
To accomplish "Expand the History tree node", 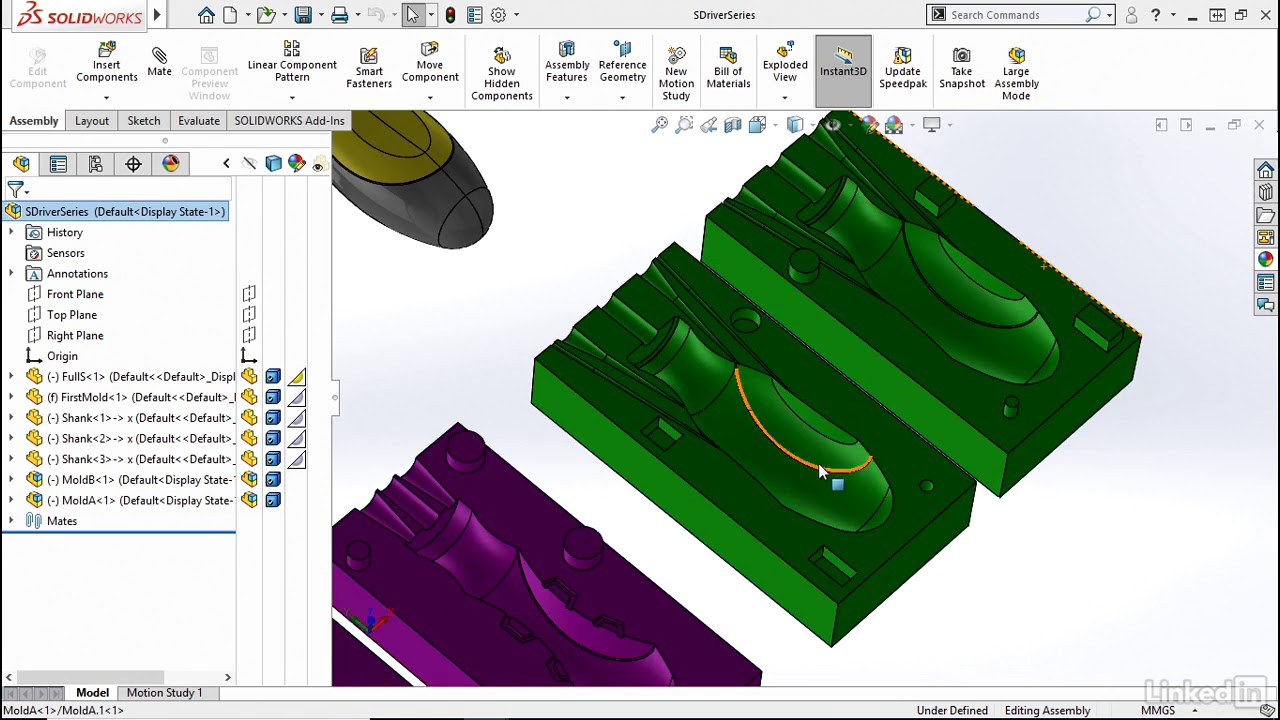I will tap(11, 232).
